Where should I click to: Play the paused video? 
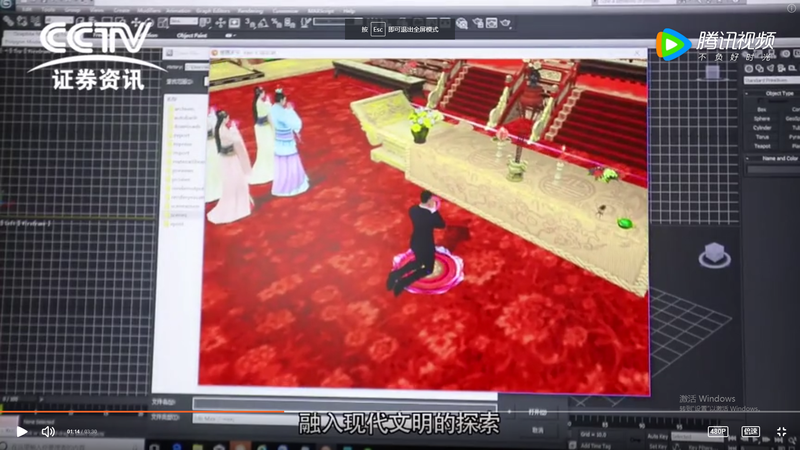(21, 432)
